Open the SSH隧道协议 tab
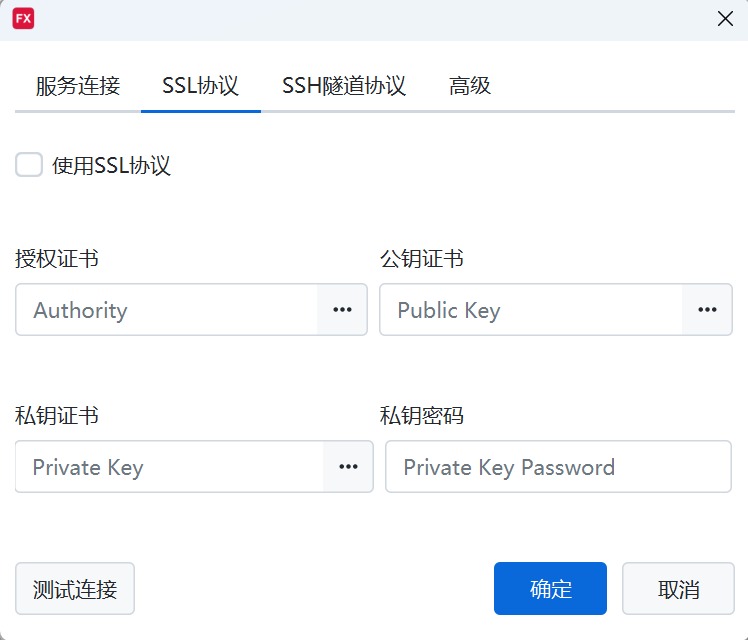 pyautogui.click(x=344, y=86)
